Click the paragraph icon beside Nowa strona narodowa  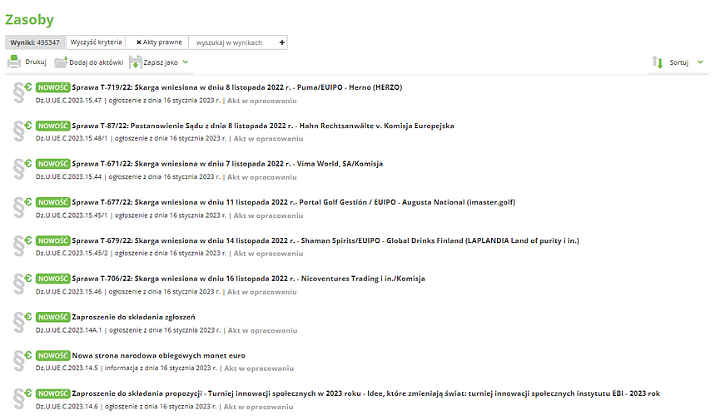[x=18, y=360]
